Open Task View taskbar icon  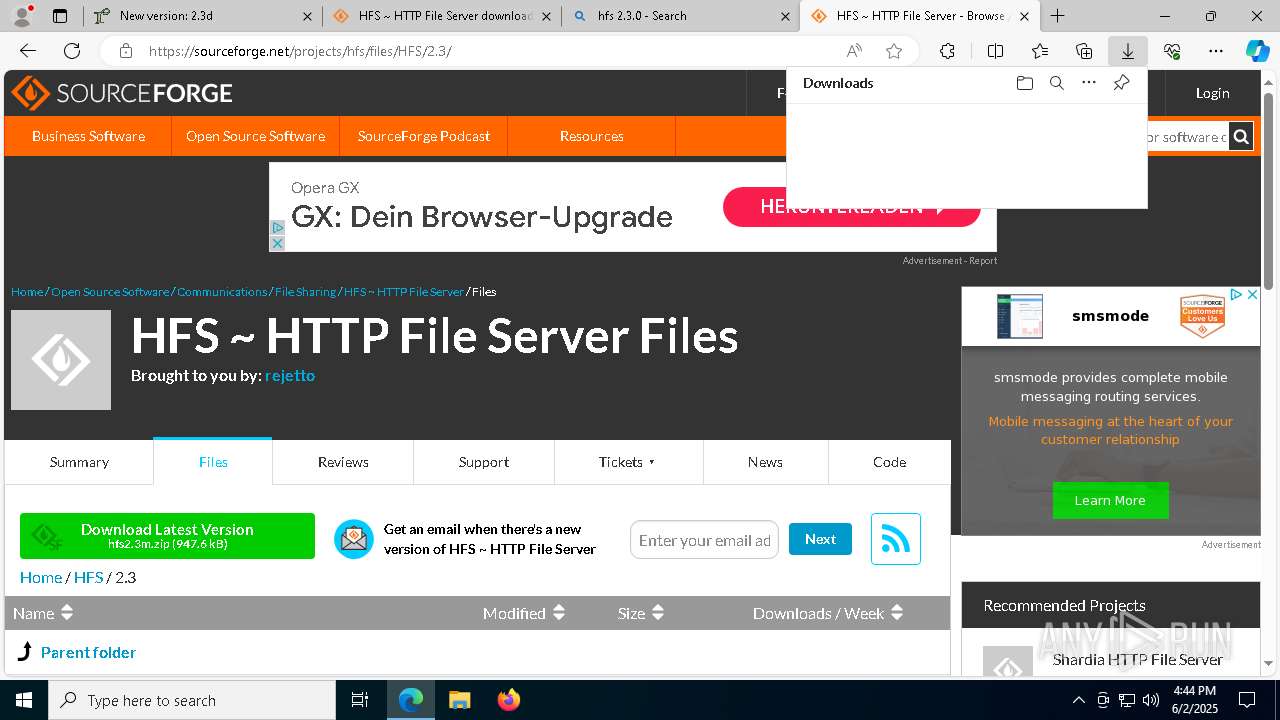coord(360,700)
